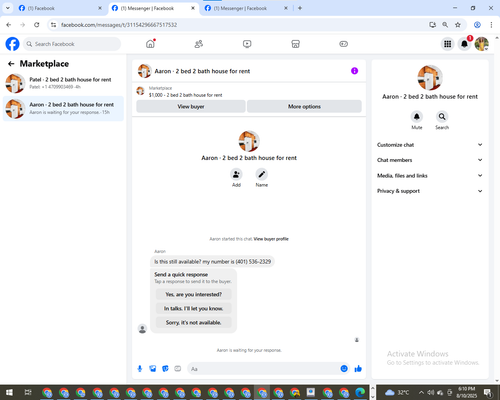Open the emoji picker in message box

point(344,369)
